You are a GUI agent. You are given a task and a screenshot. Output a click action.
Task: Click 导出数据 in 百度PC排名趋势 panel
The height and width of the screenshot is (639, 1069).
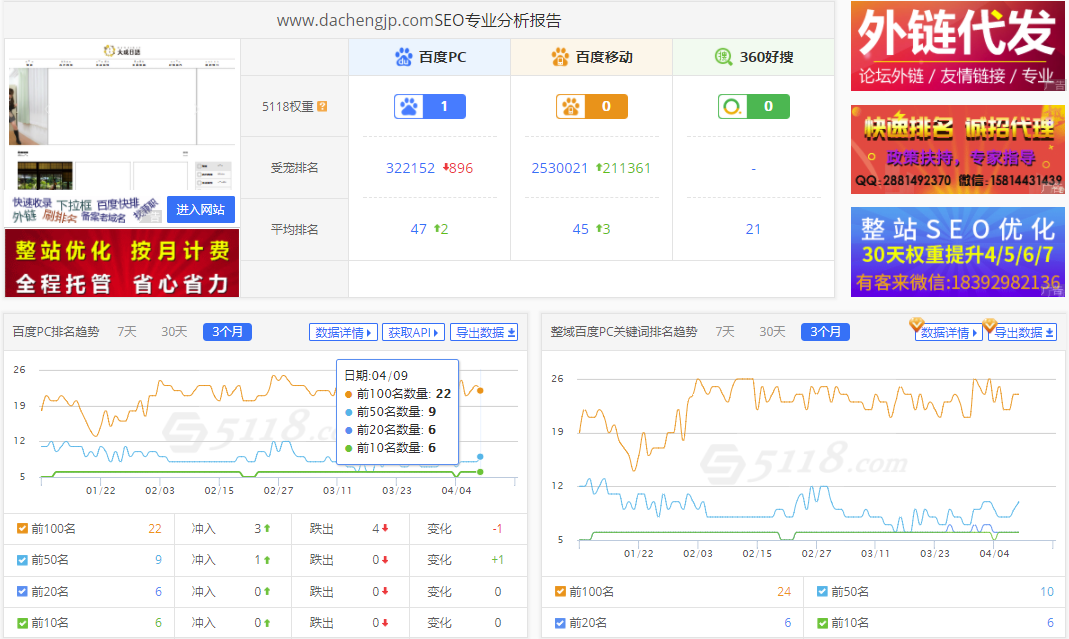pos(485,332)
